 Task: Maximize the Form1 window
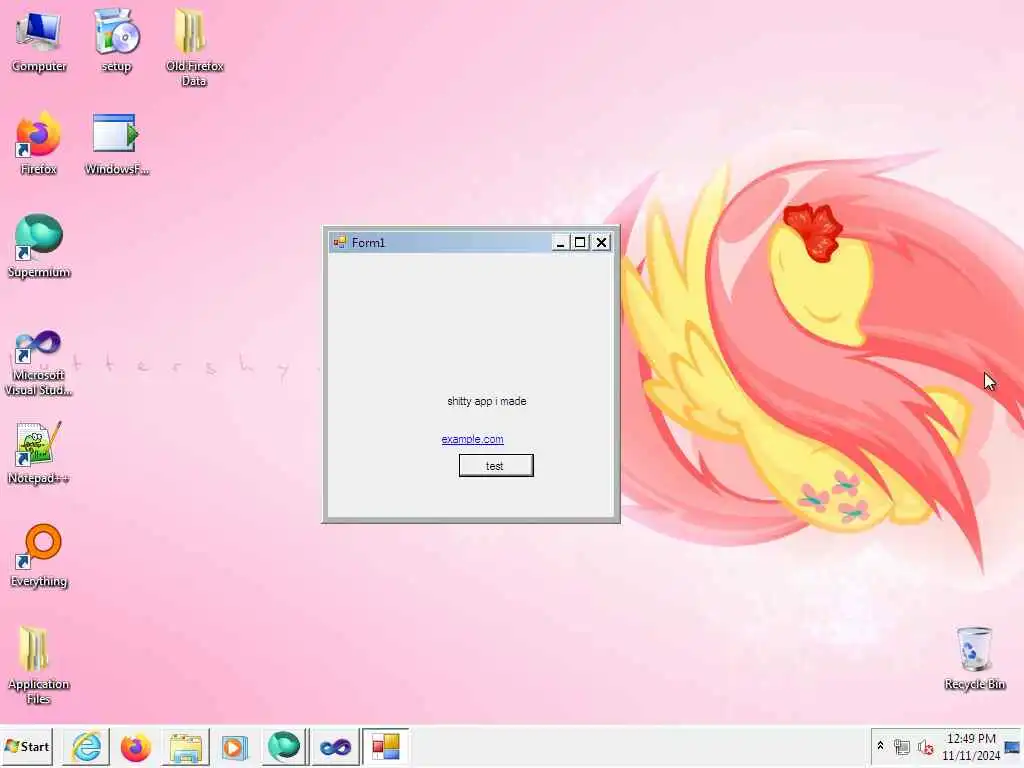(580, 242)
